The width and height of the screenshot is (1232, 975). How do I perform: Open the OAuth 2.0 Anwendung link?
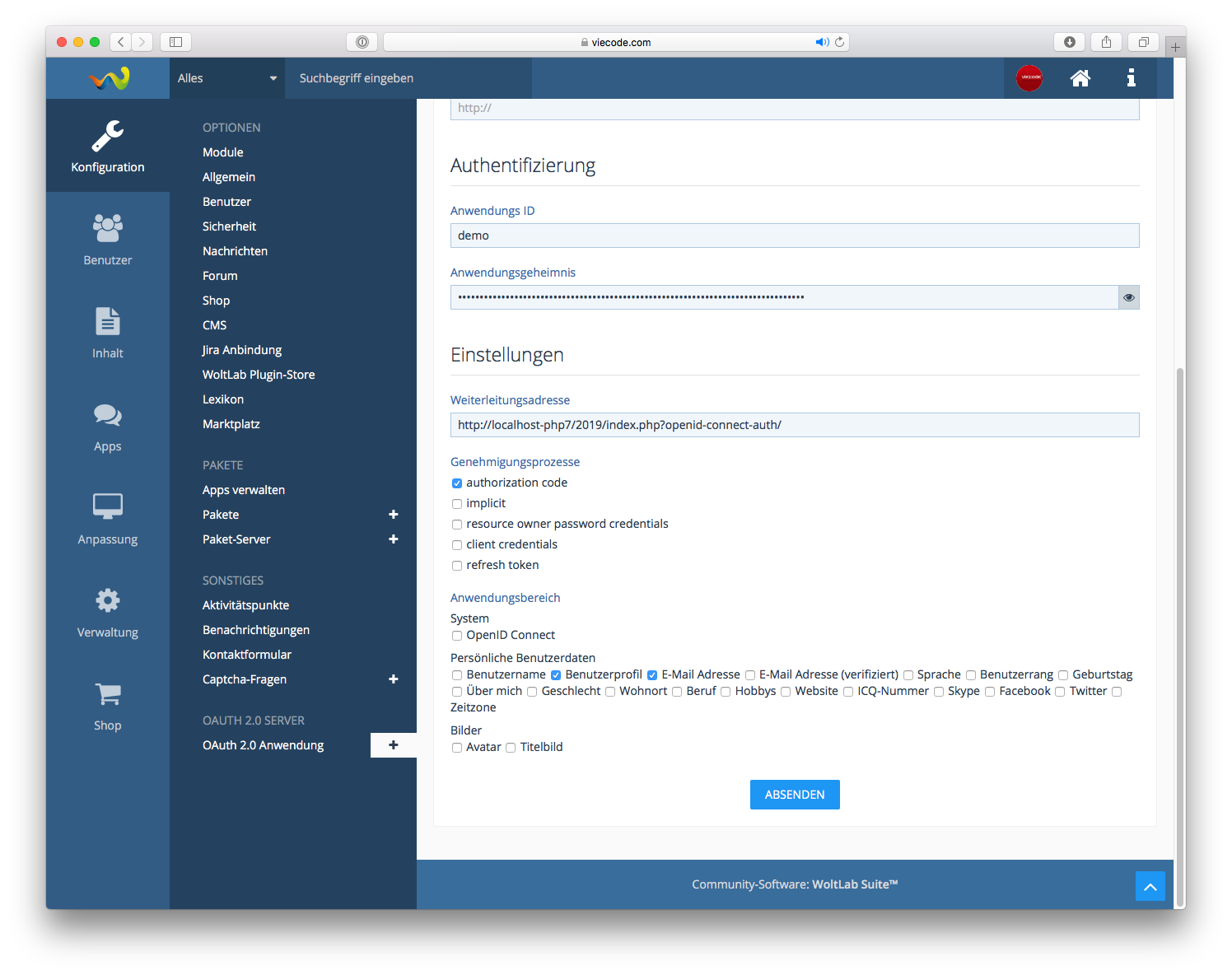click(263, 745)
